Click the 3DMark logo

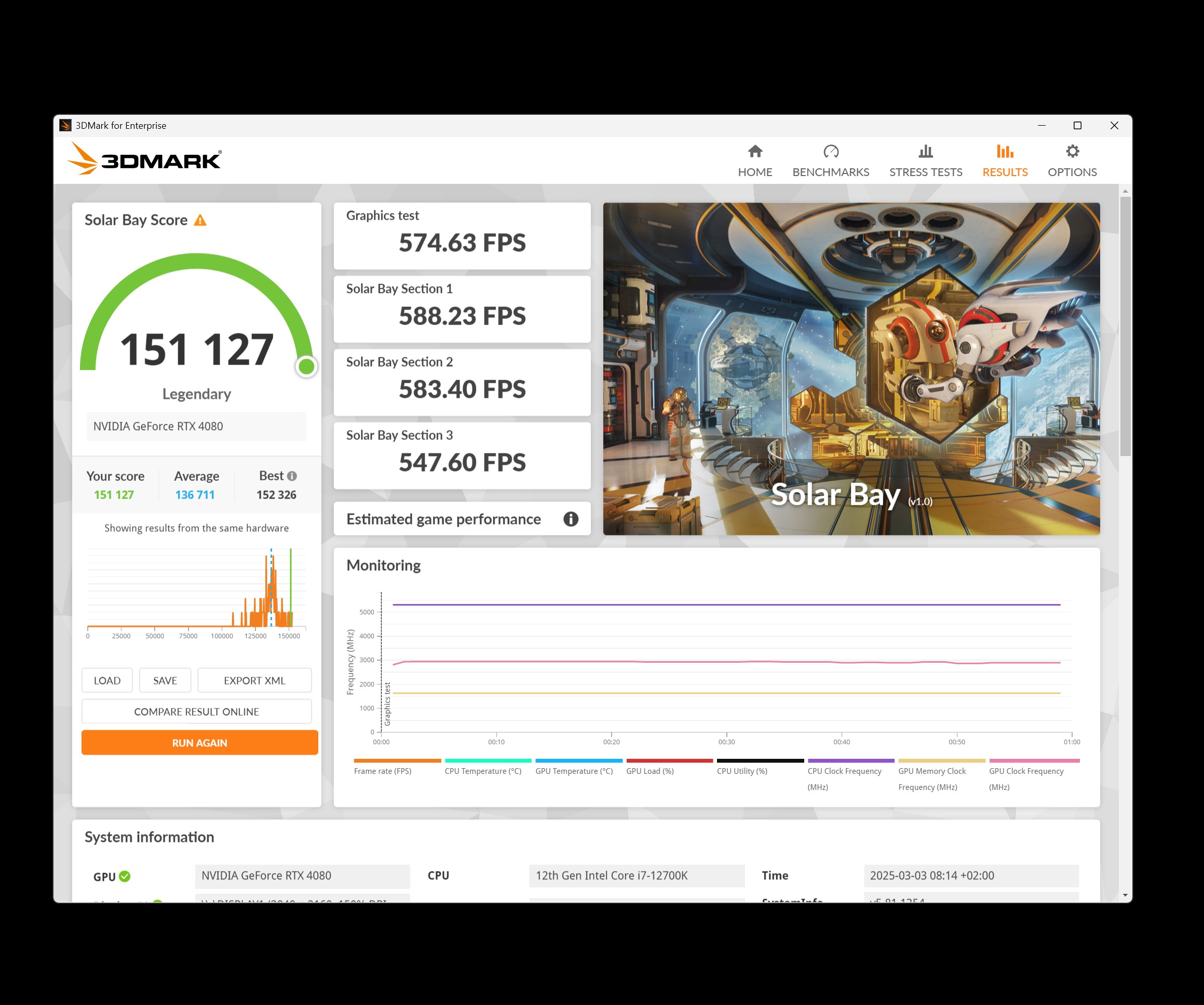[144, 159]
